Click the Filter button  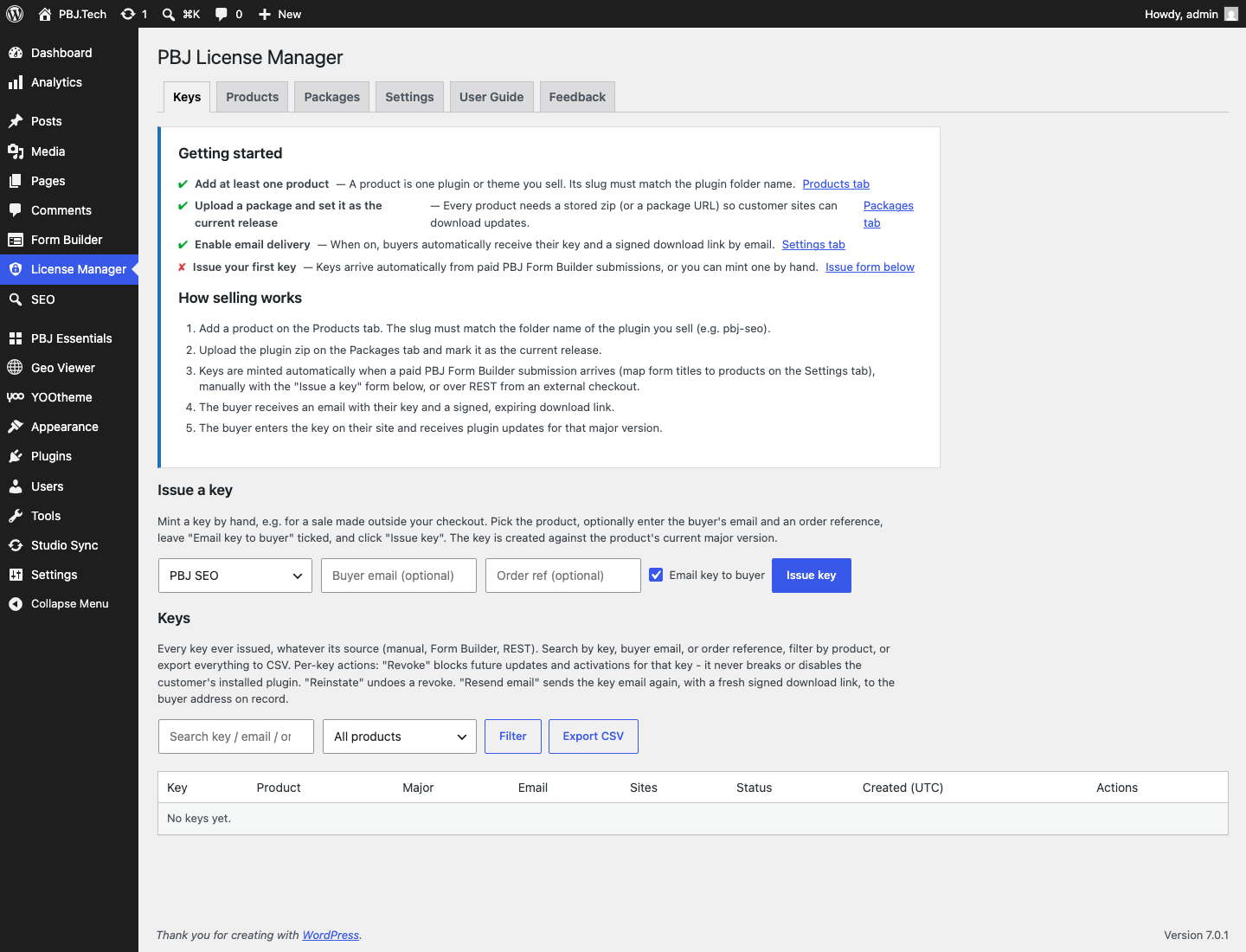513,737
